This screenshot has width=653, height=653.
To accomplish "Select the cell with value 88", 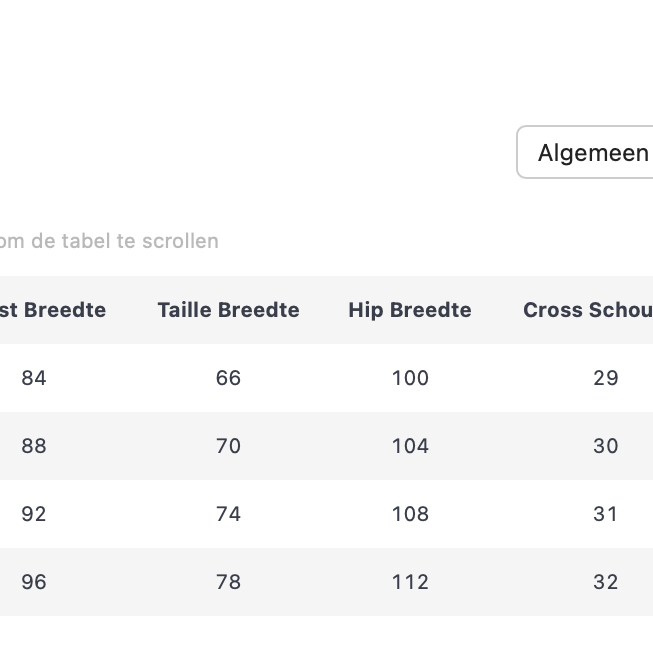I will 34,446.
